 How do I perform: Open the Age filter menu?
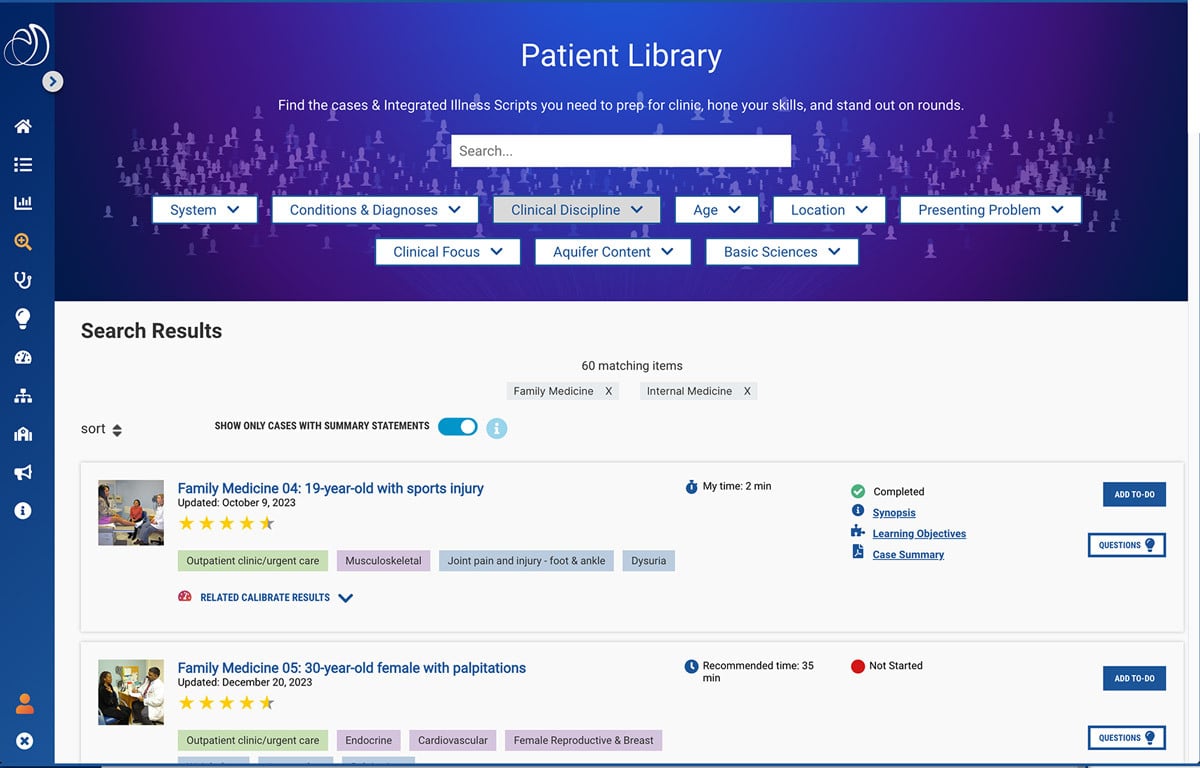pyautogui.click(x=716, y=209)
